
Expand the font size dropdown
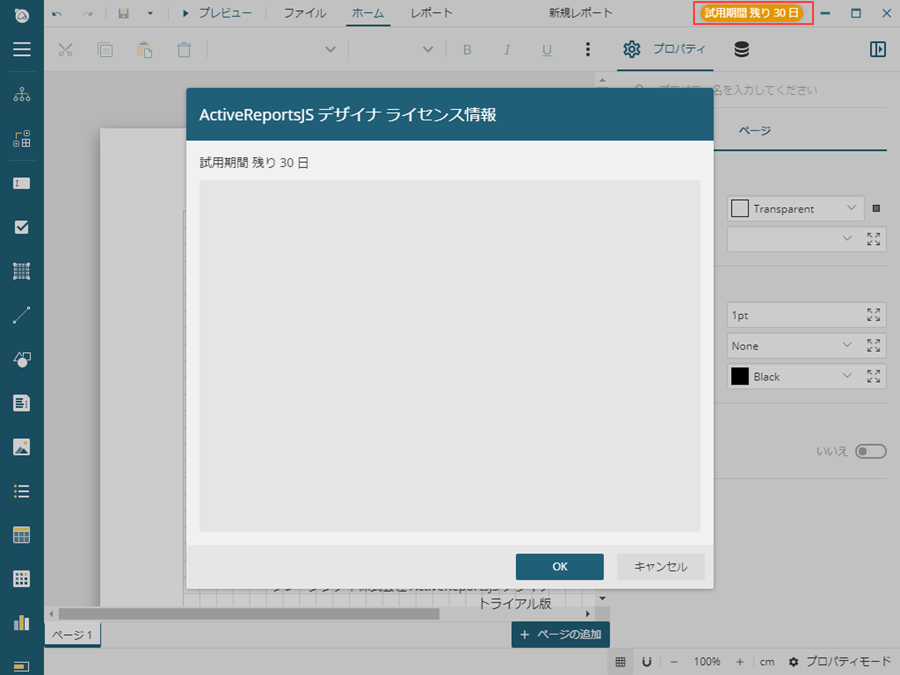(428, 49)
